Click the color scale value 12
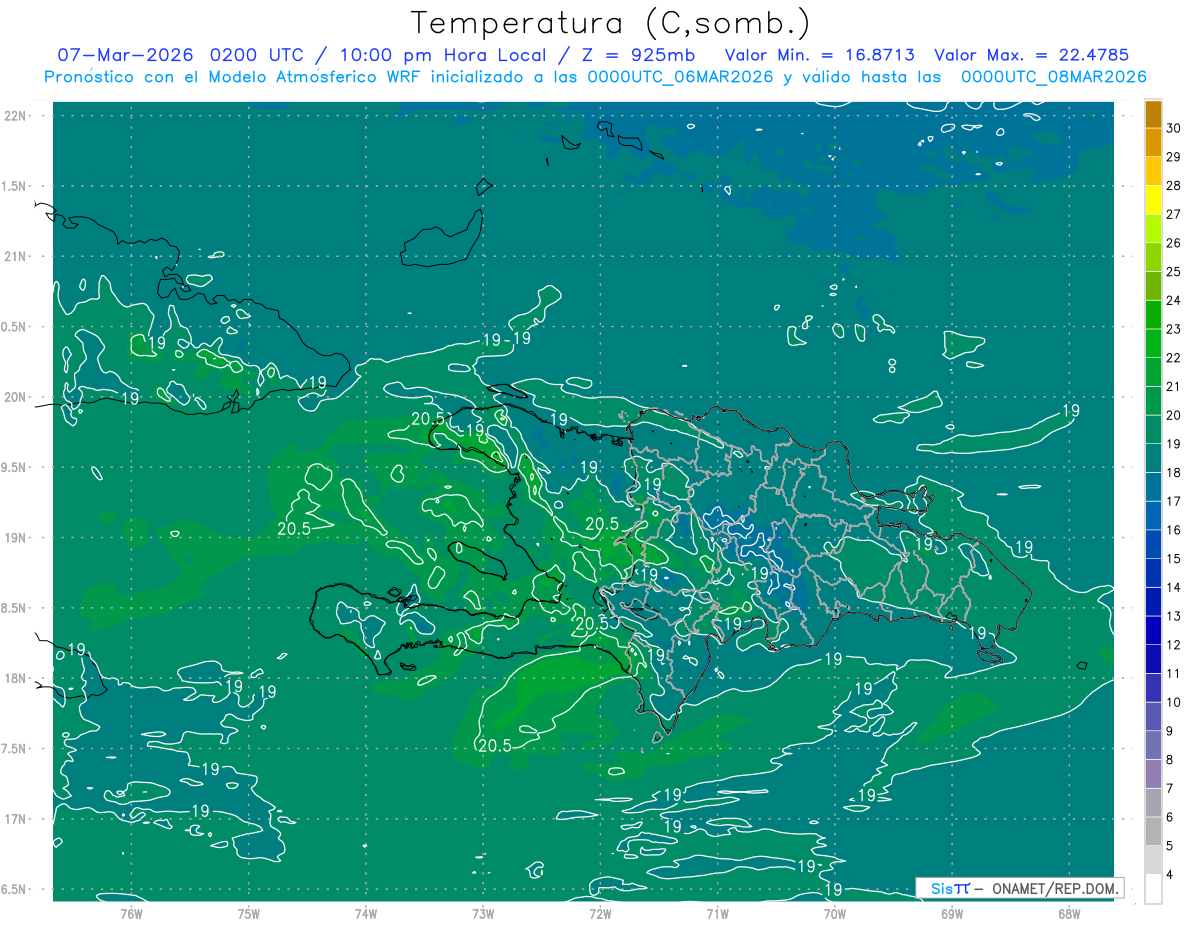 coord(1174,645)
